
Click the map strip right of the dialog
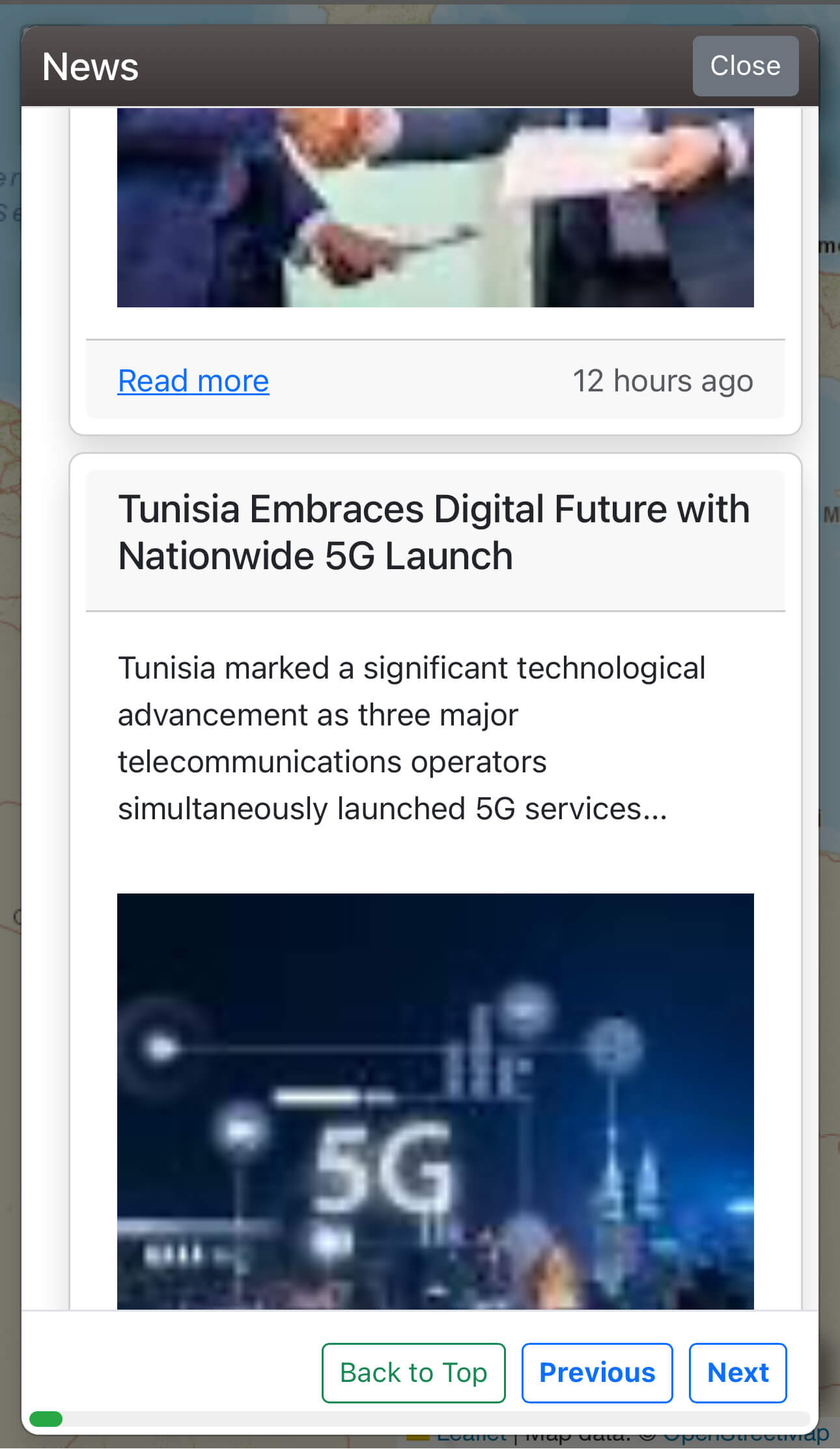click(830, 651)
